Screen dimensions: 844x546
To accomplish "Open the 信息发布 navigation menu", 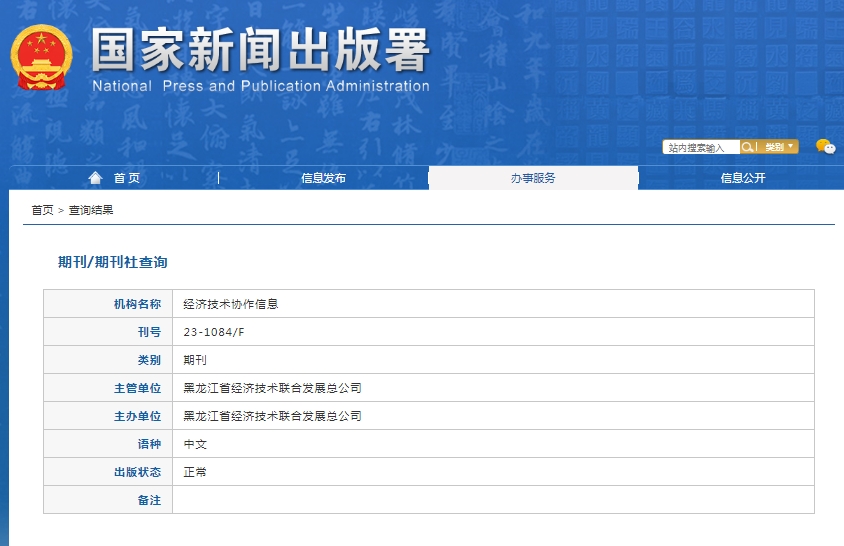I will (323, 178).
